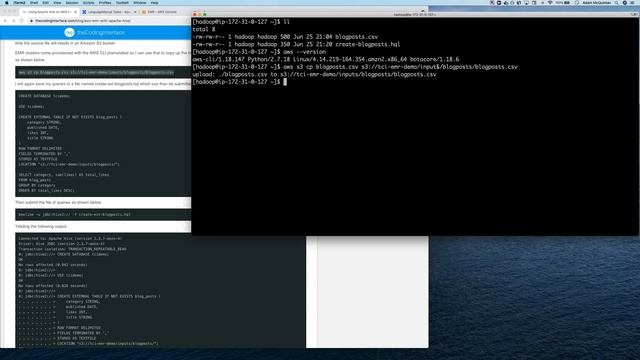This screenshot has width=640, height=360.
Task: Click the 'upload: ./blogposts.csv' output line
Action: [314, 74]
